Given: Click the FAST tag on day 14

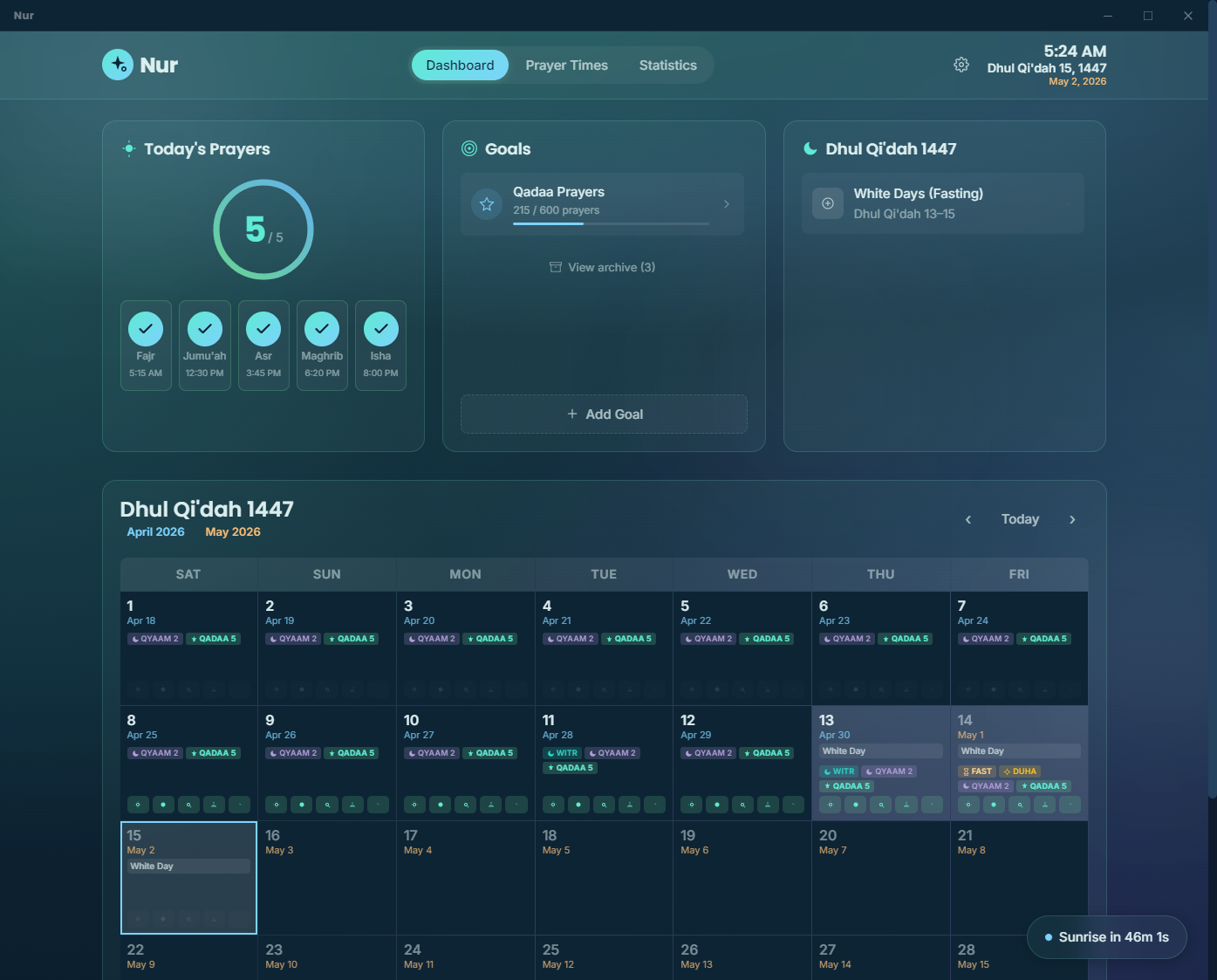Looking at the screenshot, I should tap(977, 771).
